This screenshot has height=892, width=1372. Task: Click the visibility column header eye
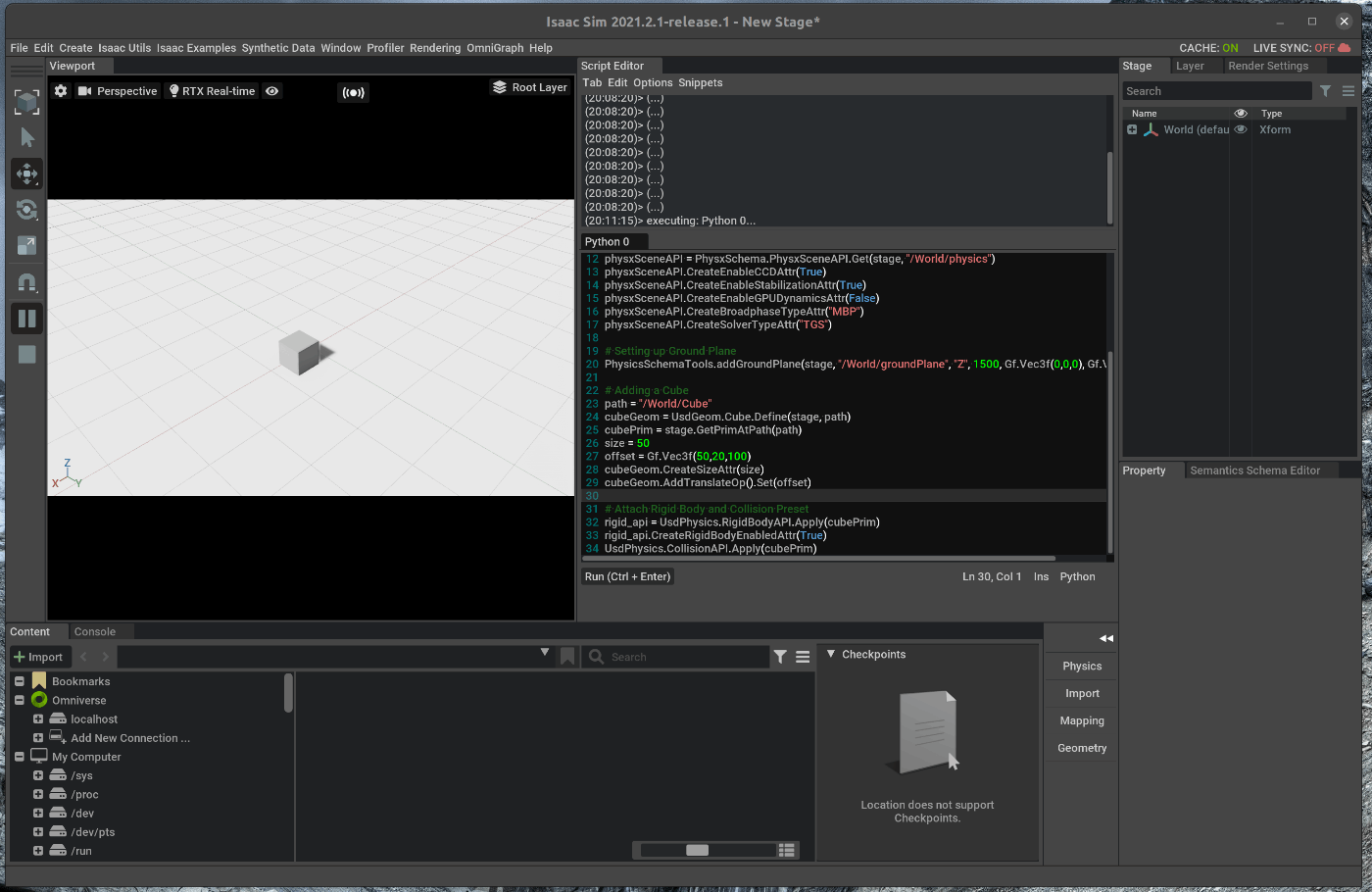tap(1241, 114)
